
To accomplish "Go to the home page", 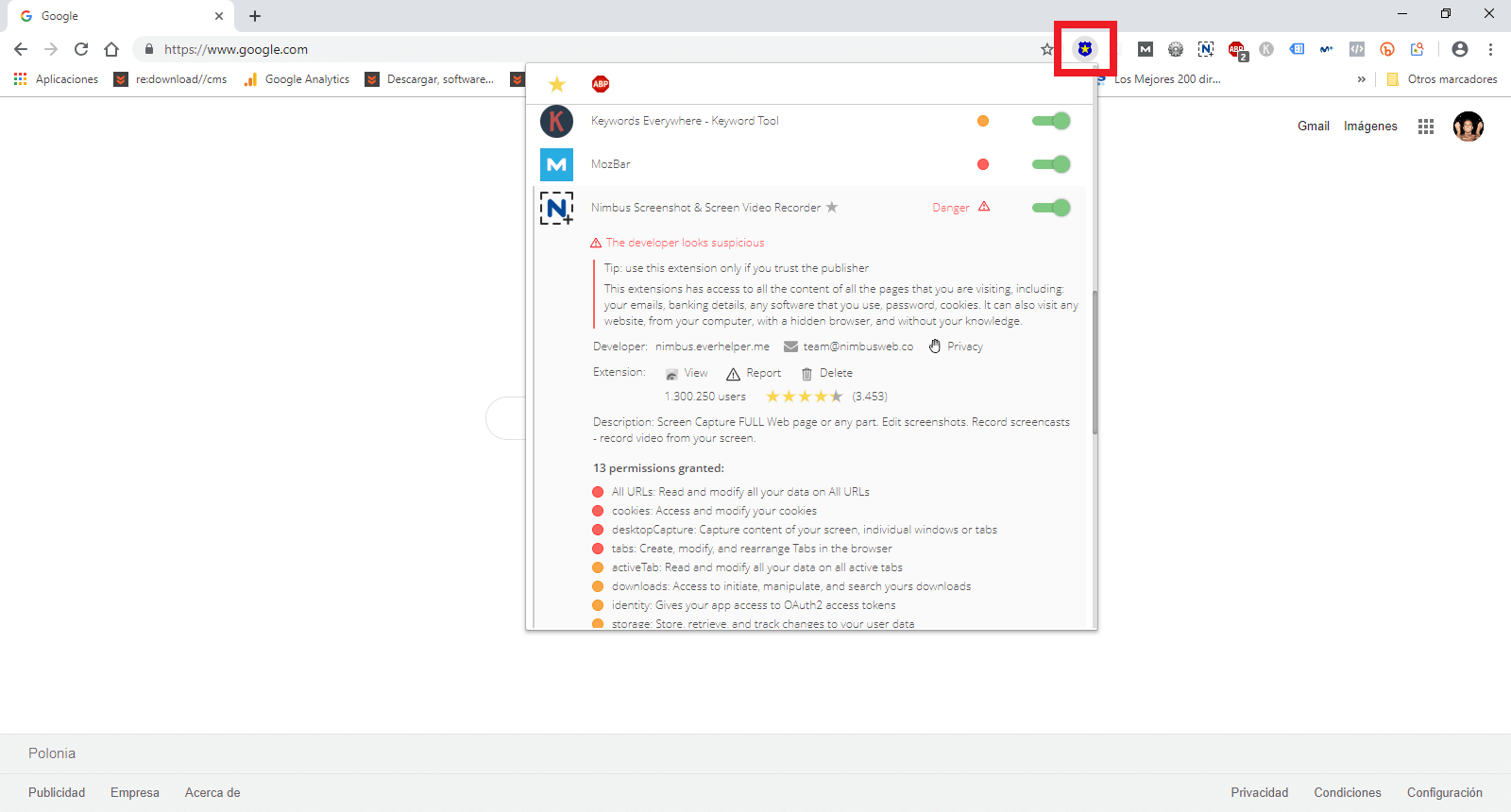I will [111, 49].
